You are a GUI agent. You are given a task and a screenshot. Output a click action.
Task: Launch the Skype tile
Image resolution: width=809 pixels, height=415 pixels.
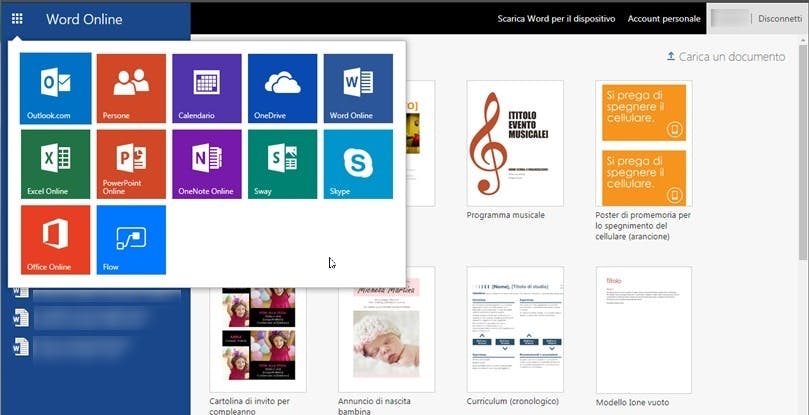coord(358,164)
